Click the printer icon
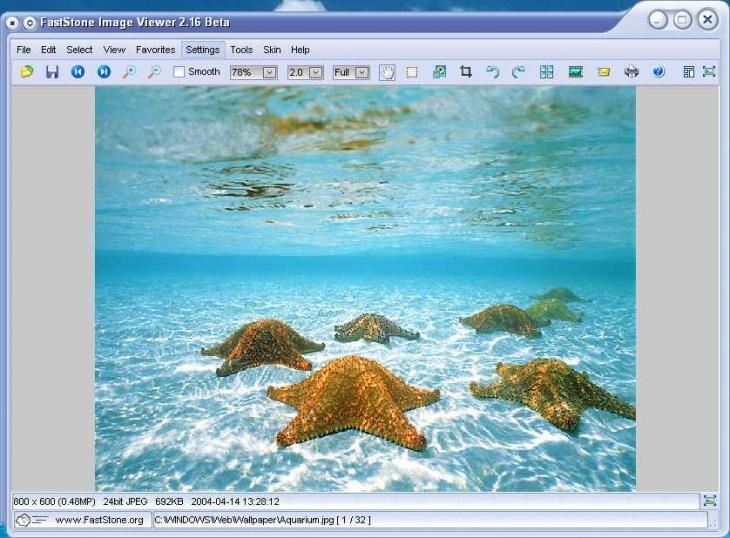This screenshot has height=538, width=730. tap(631, 72)
